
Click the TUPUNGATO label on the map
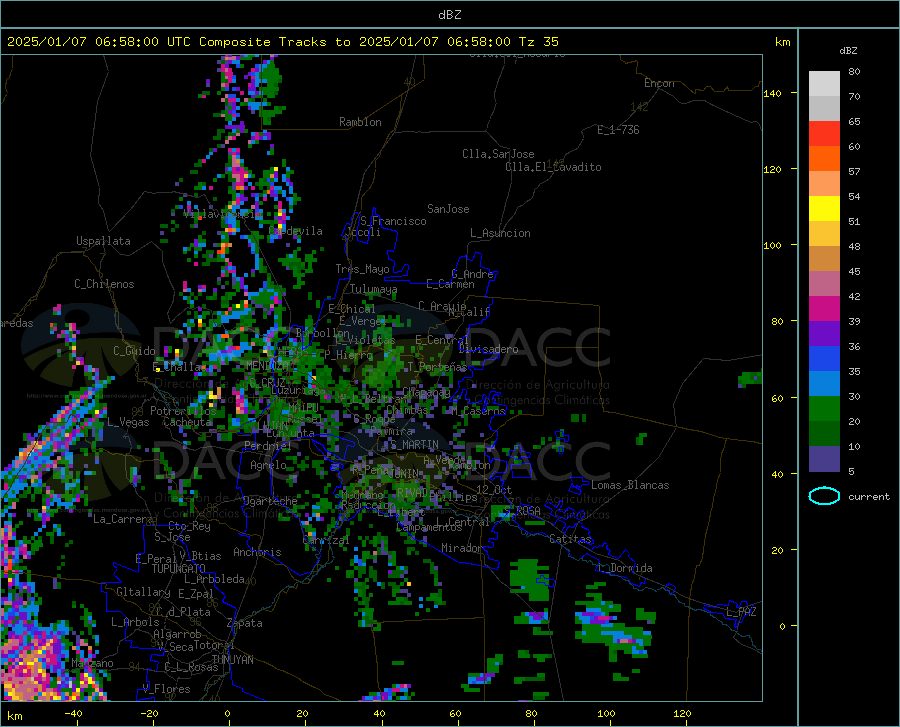pos(179,569)
